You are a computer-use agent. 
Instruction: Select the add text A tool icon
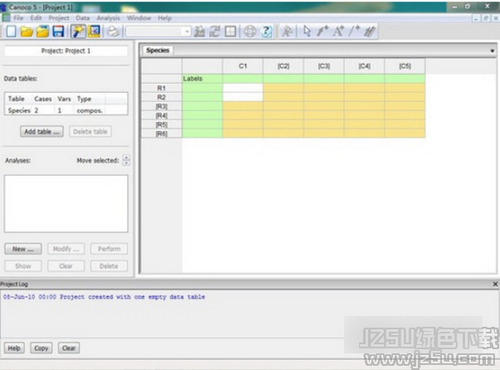338,31
